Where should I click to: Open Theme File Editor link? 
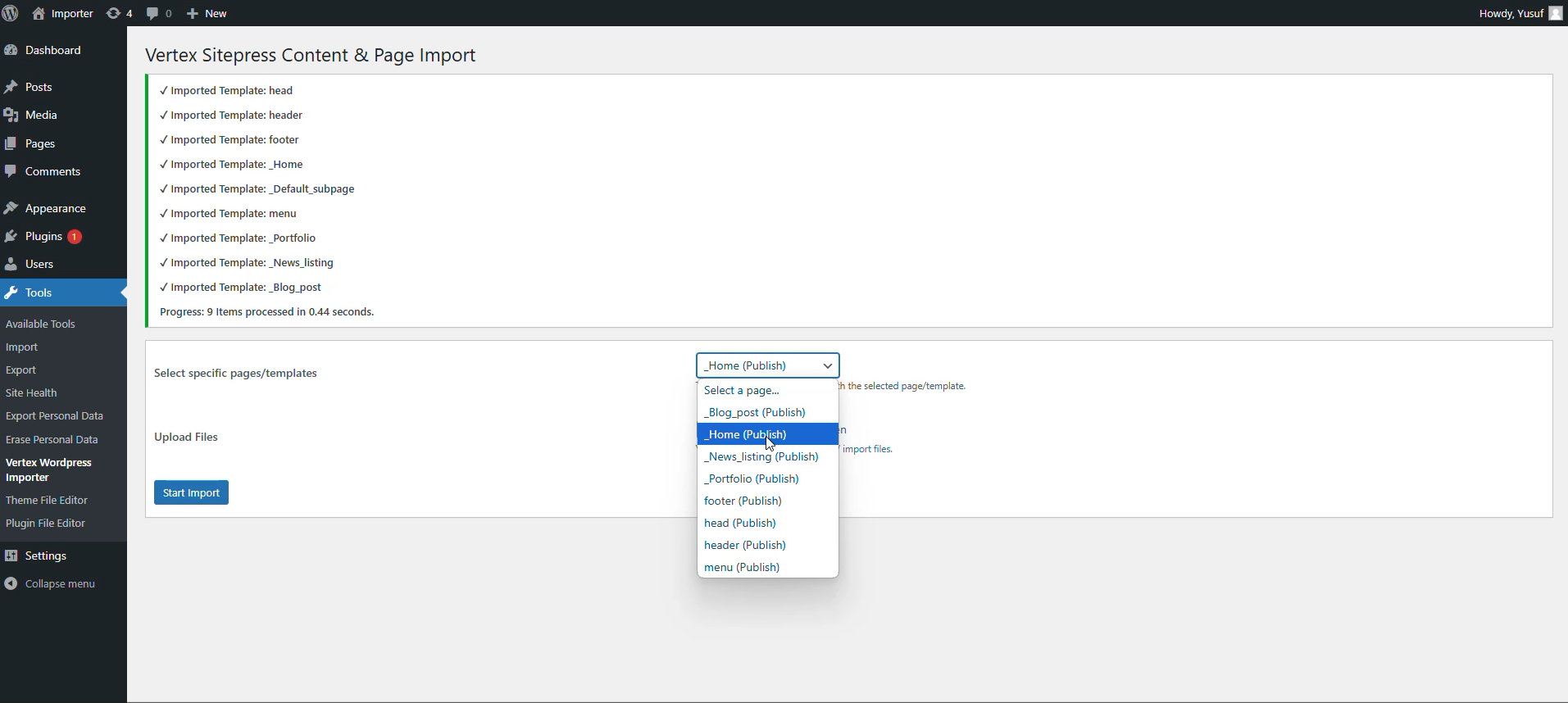click(x=47, y=501)
